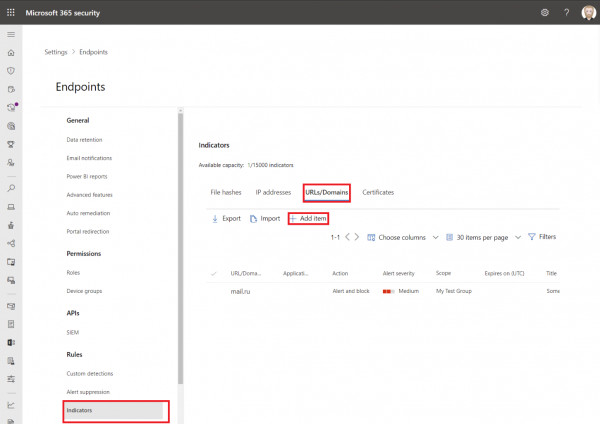The height and width of the screenshot is (424, 600).
Task: Click the Endpoints breadcrumb link
Action: [93, 52]
